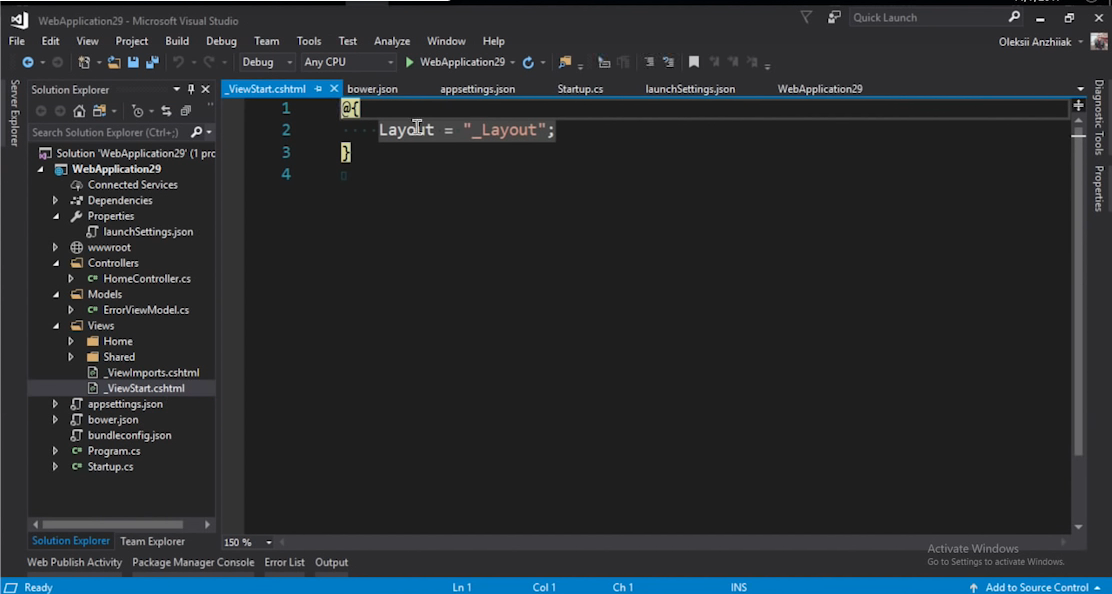Switch to the bower.json tab
Image resolution: width=1112 pixels, height=594 pixels.
click(372, 89)
